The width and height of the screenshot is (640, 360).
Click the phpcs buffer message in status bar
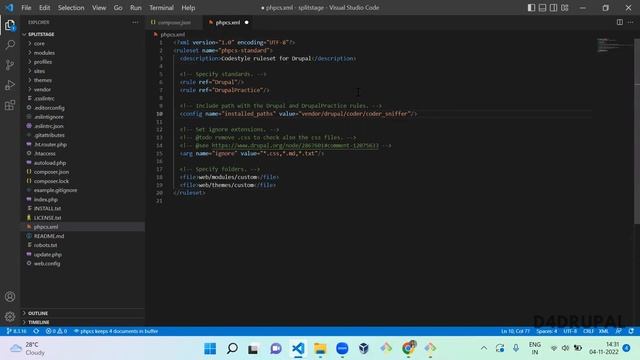click(116, 331)
